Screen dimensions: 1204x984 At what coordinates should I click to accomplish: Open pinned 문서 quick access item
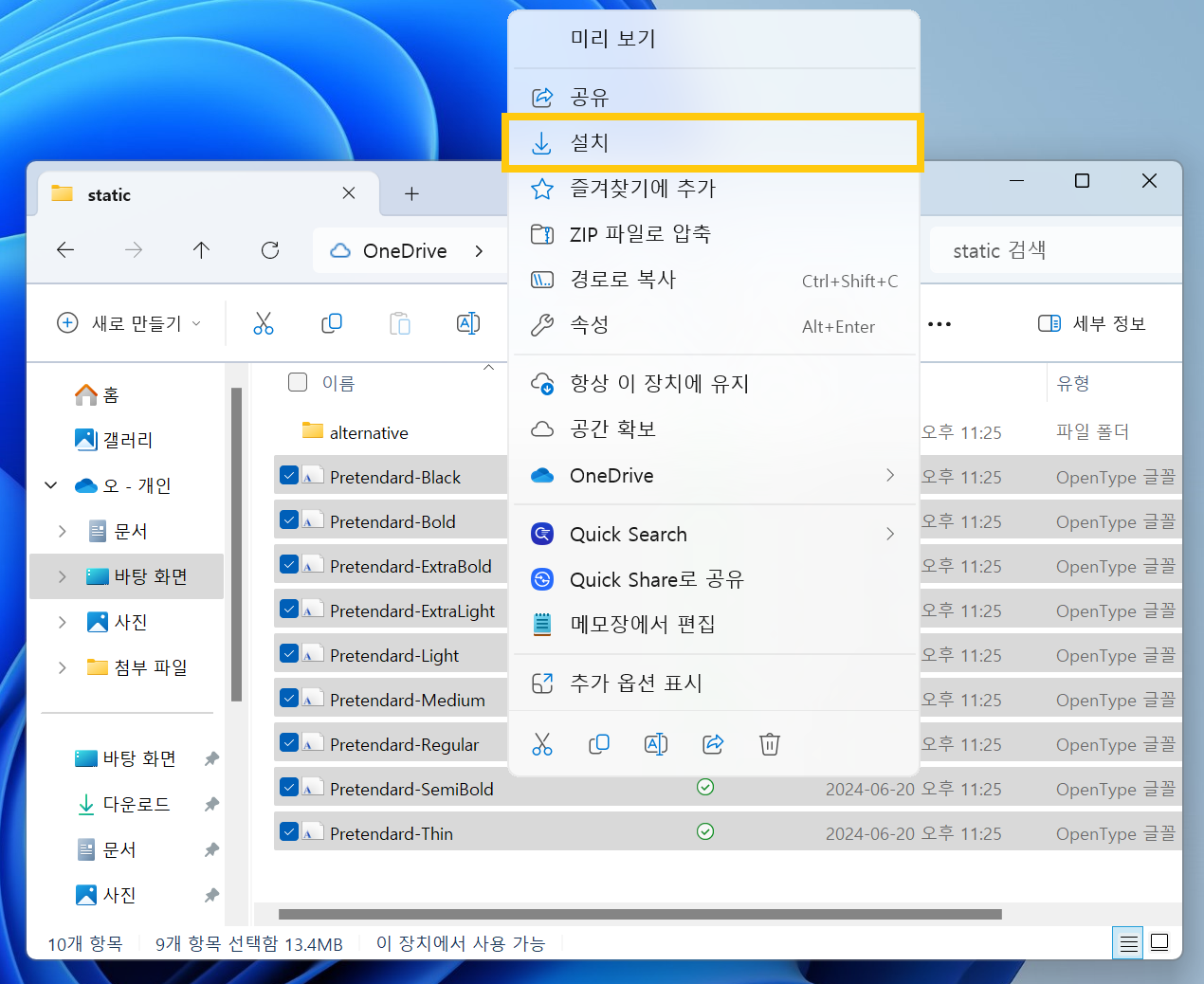tap(106, 849)
